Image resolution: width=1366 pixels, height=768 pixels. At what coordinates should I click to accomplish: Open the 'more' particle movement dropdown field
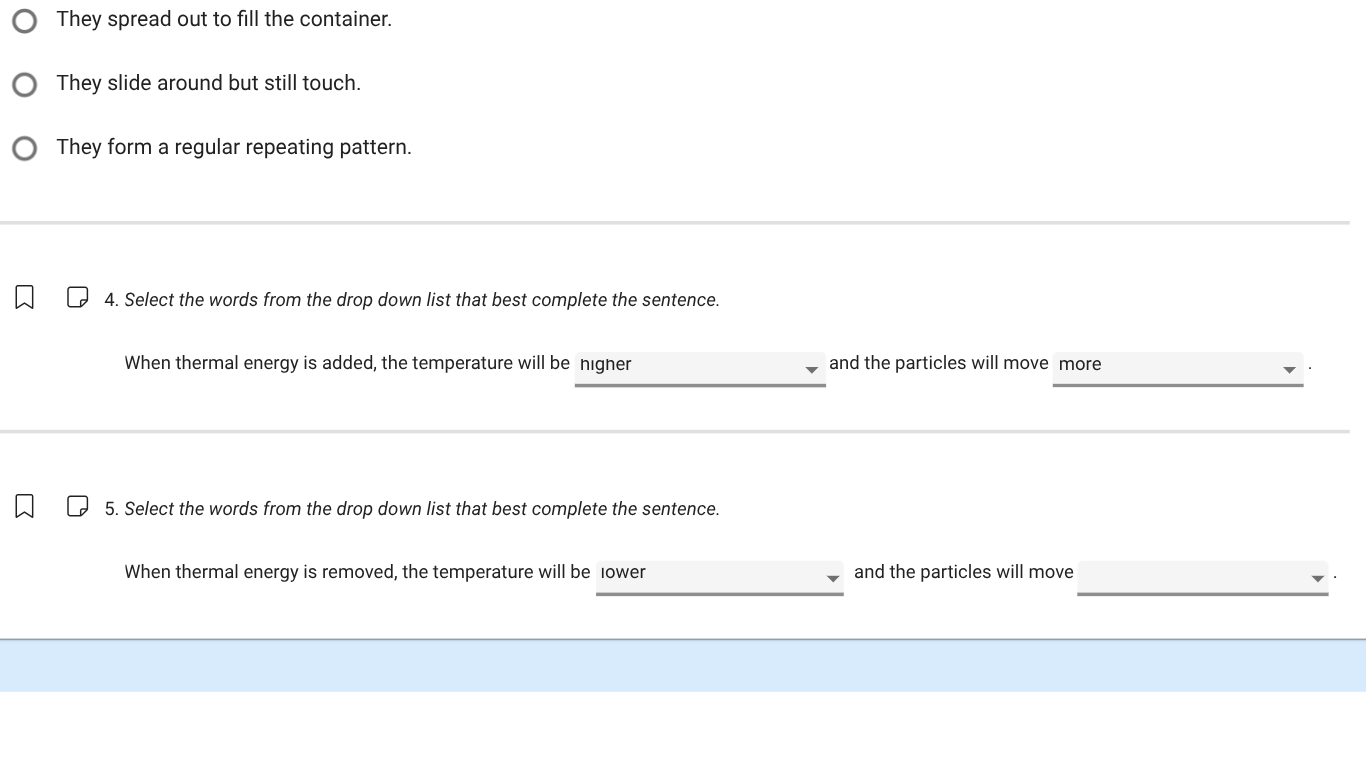click(x=1165, y=365)
